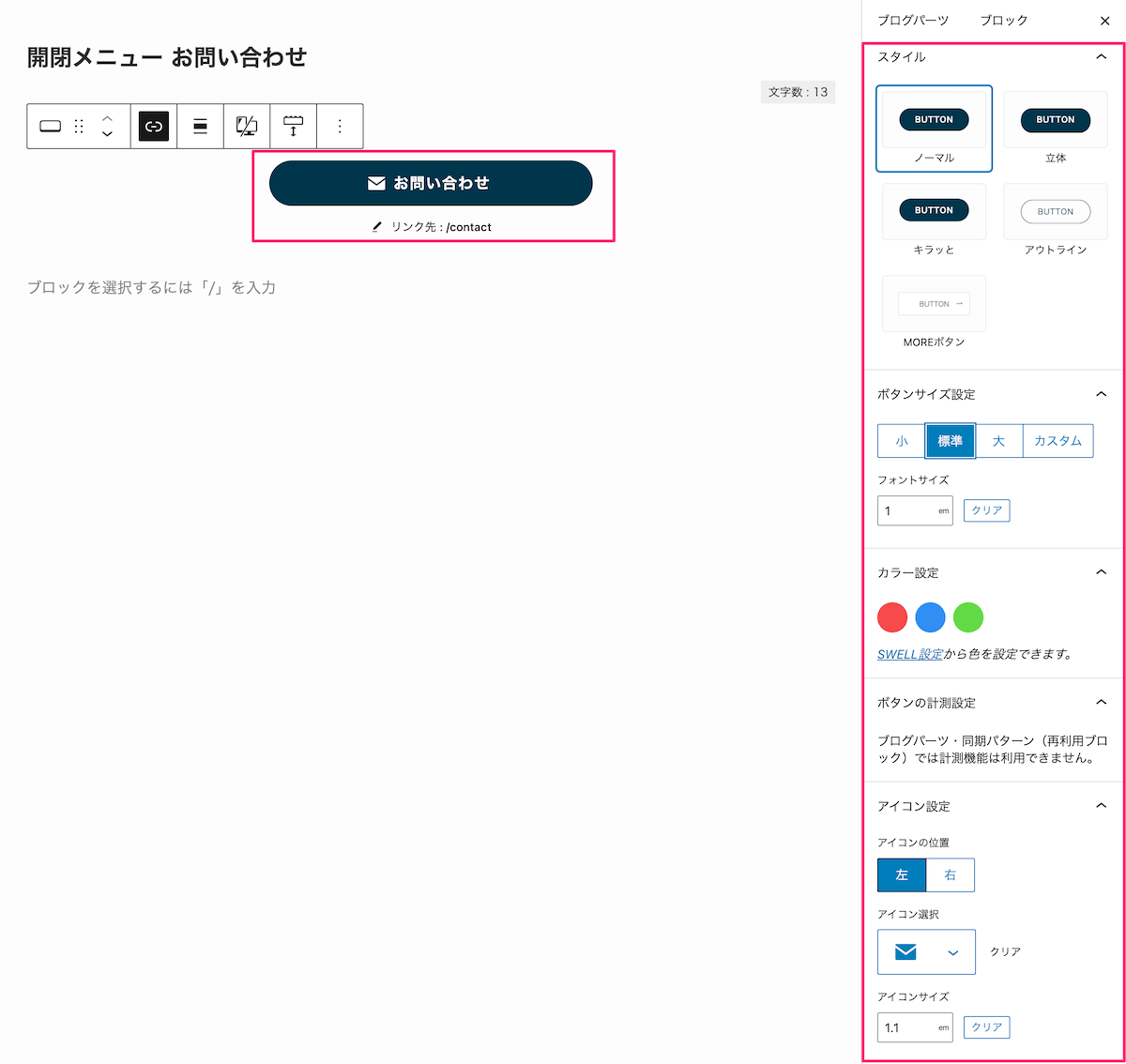Clear the selected icon

(1005, 951)
